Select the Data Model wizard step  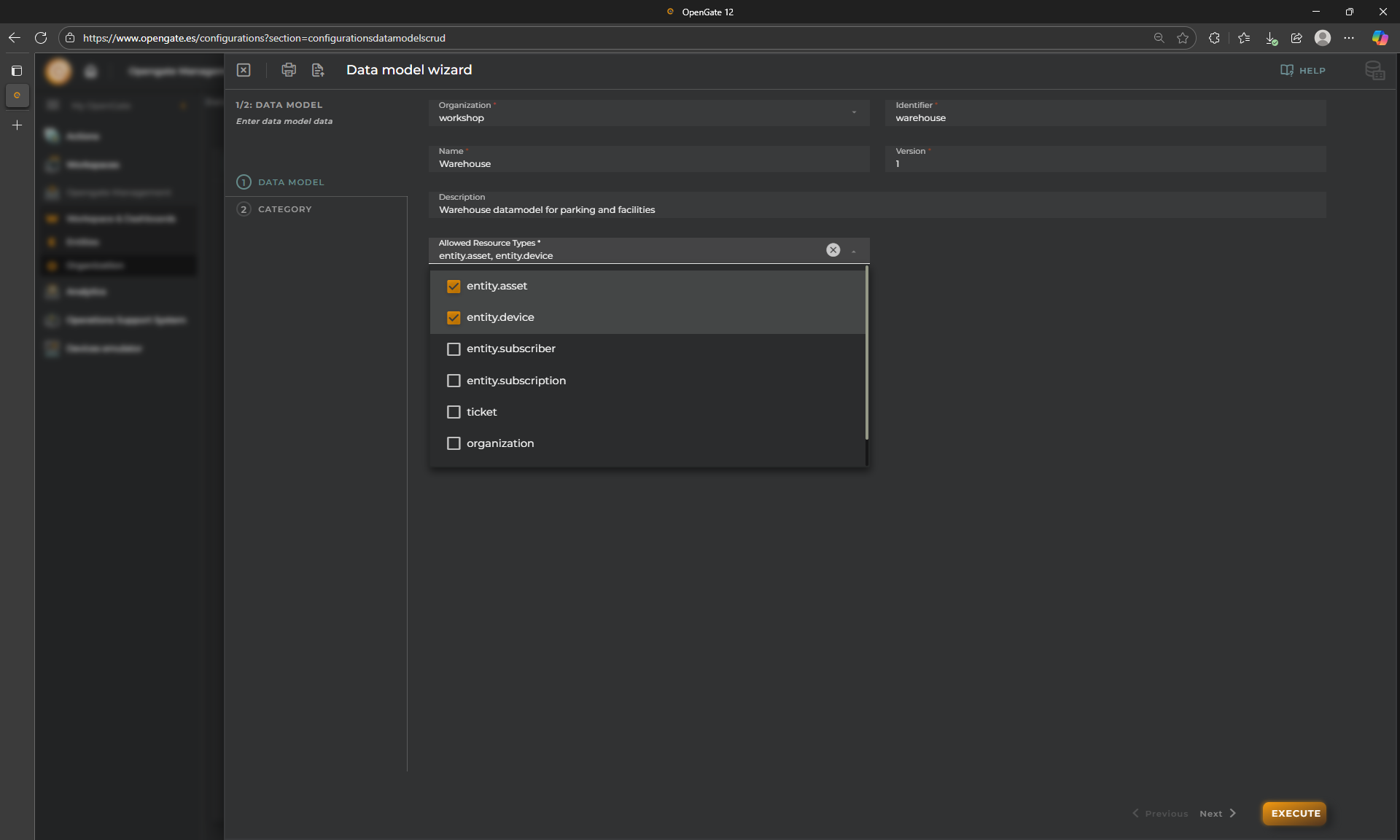click(x=290, y=182)
